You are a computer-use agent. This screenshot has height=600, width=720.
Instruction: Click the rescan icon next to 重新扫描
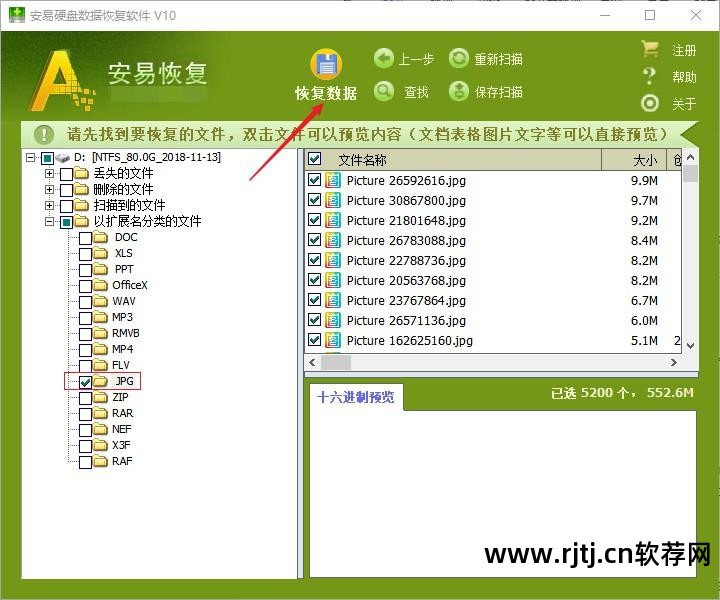tap(458, 58)
